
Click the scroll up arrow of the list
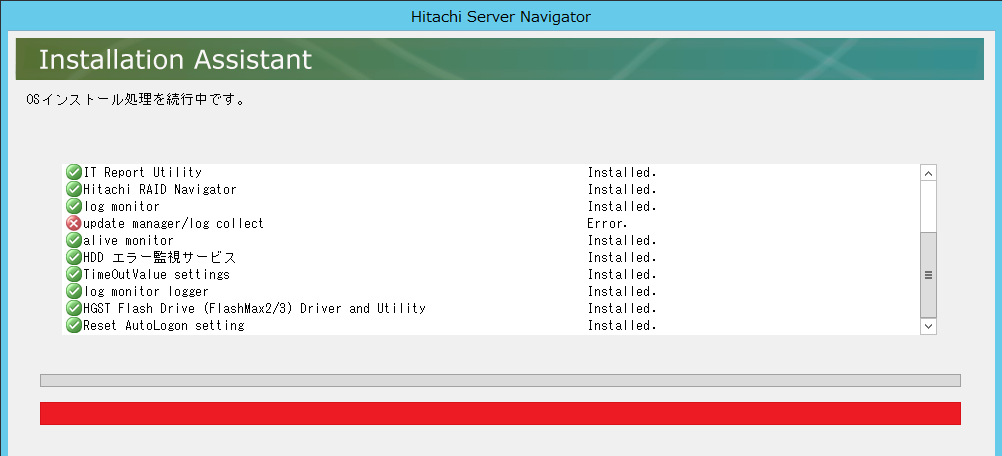[929, 172]
